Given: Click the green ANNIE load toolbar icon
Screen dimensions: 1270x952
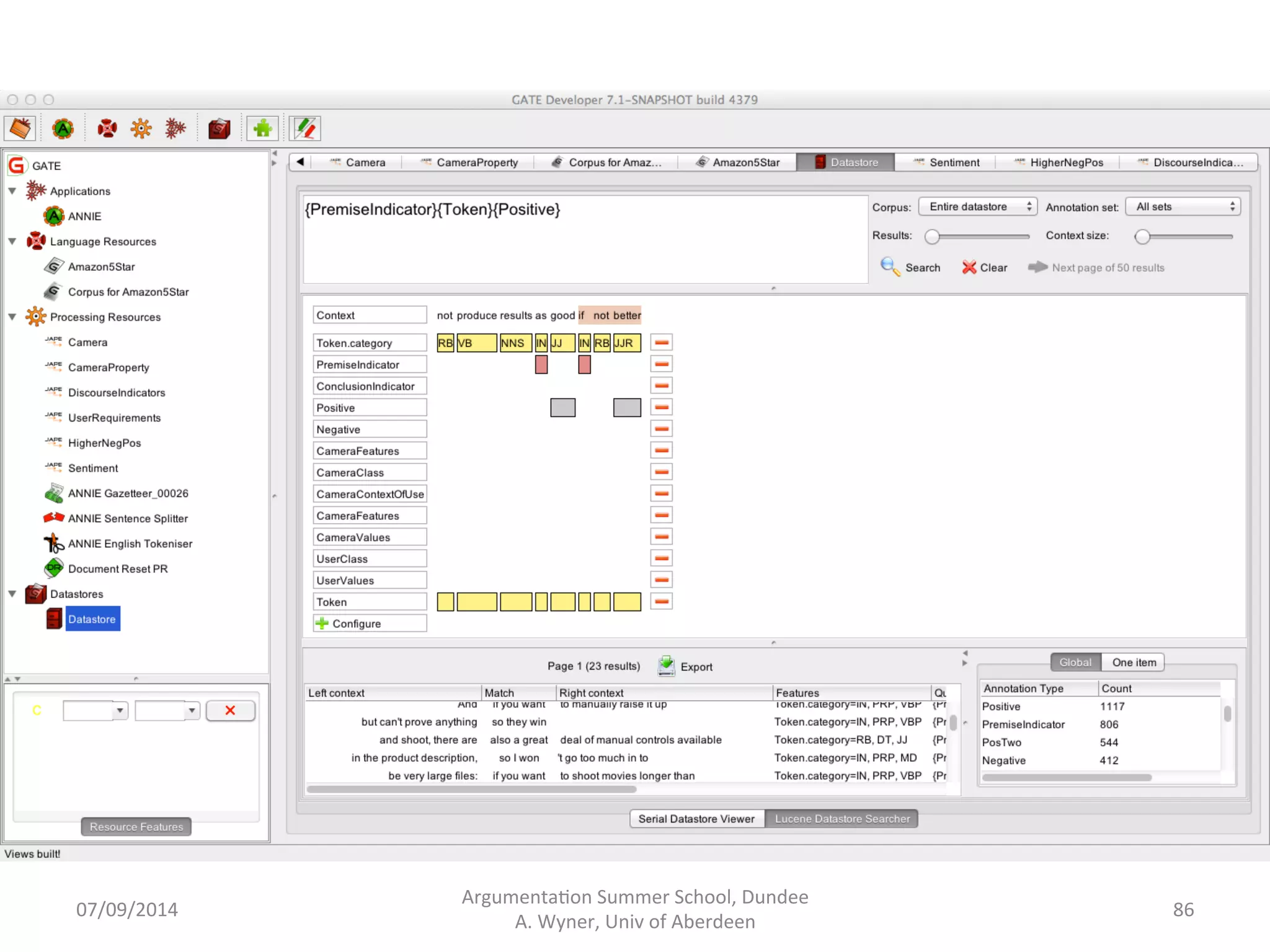Looking at the screenshot, I should pos(63,129).
